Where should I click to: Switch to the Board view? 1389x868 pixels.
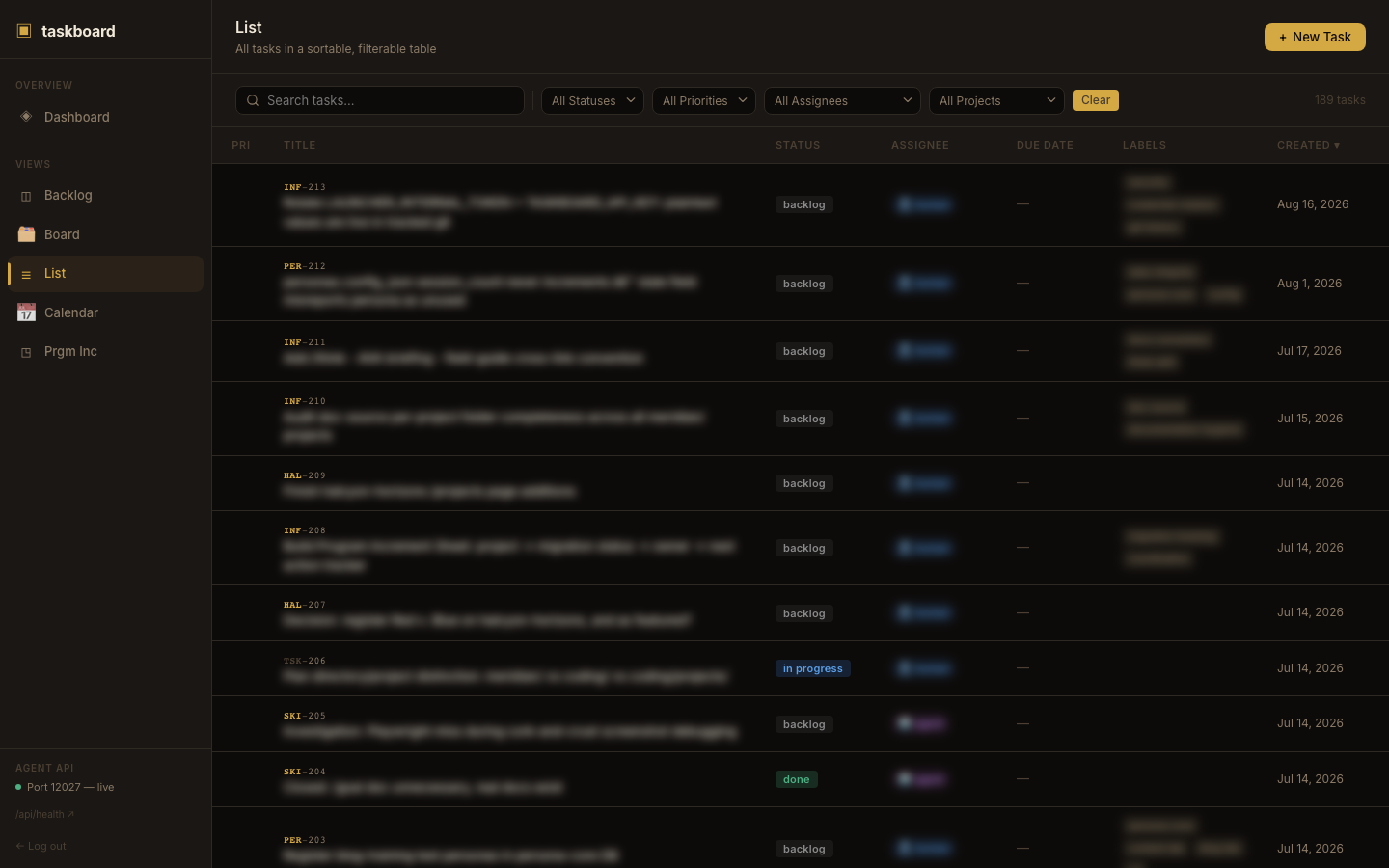[105, 234]
